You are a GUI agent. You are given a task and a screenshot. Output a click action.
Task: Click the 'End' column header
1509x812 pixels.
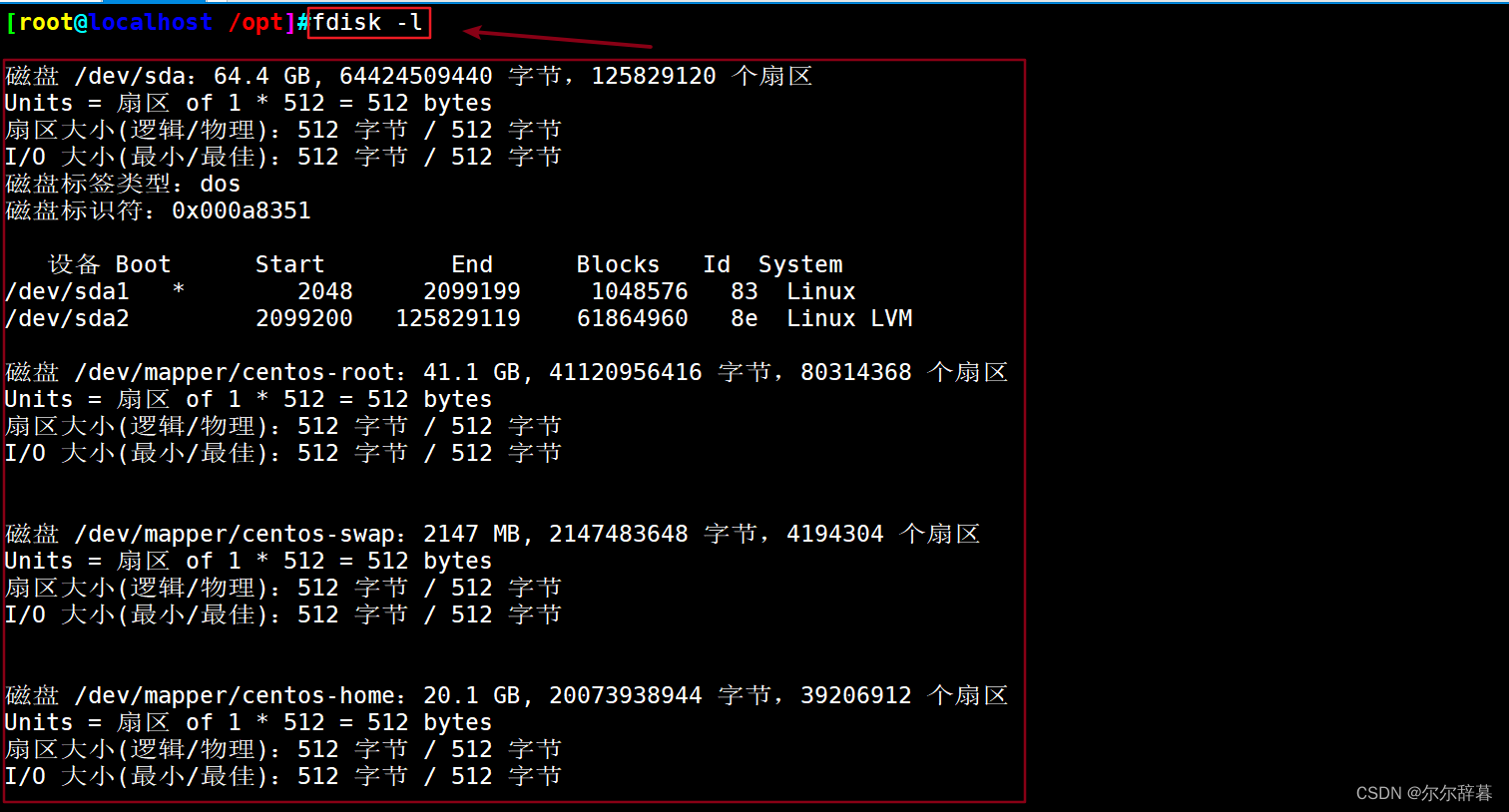pos(472,264)
